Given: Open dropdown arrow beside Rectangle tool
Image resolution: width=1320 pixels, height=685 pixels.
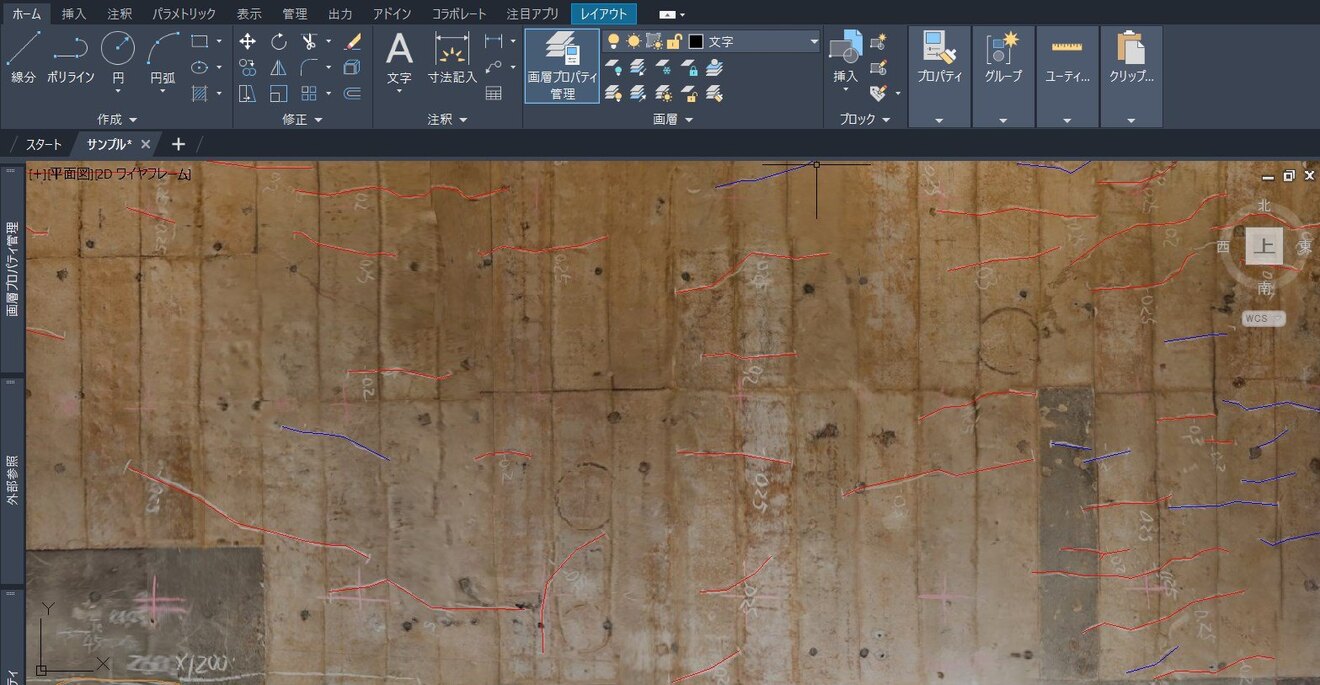Looking at the screenshot, I should pos(218,41).
